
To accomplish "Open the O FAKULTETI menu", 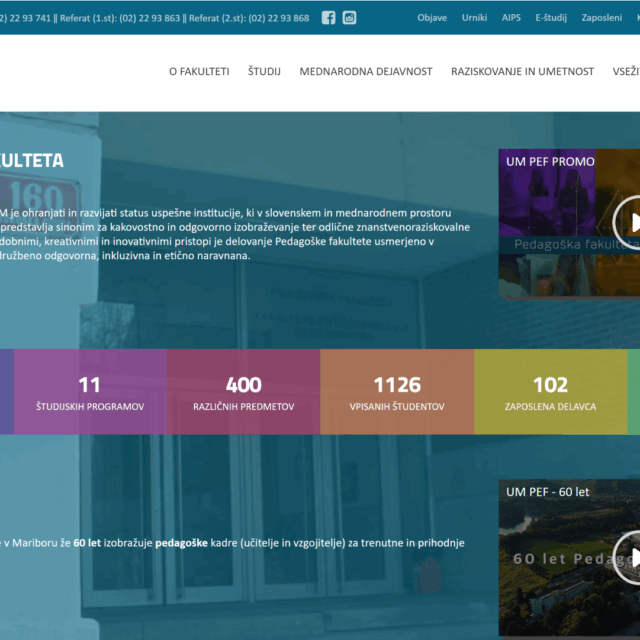I will [199, 72].
